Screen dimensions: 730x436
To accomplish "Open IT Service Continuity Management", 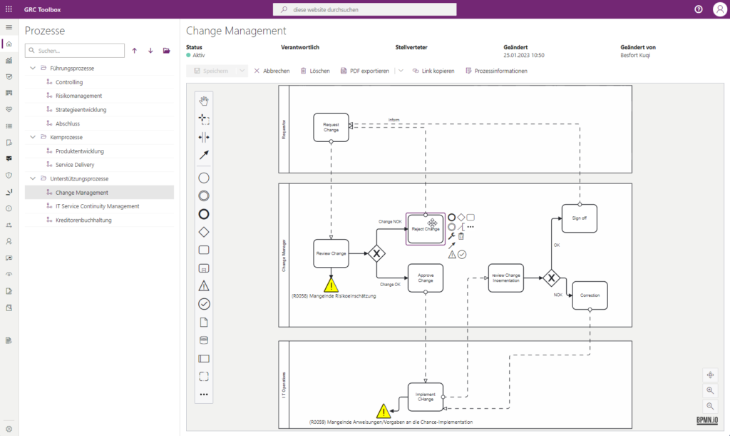I will [x=97, y=206].
